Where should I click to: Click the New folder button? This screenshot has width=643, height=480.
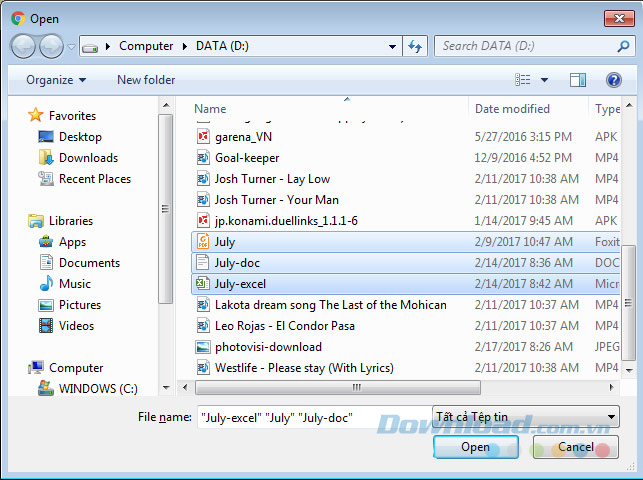click(146, 80)
